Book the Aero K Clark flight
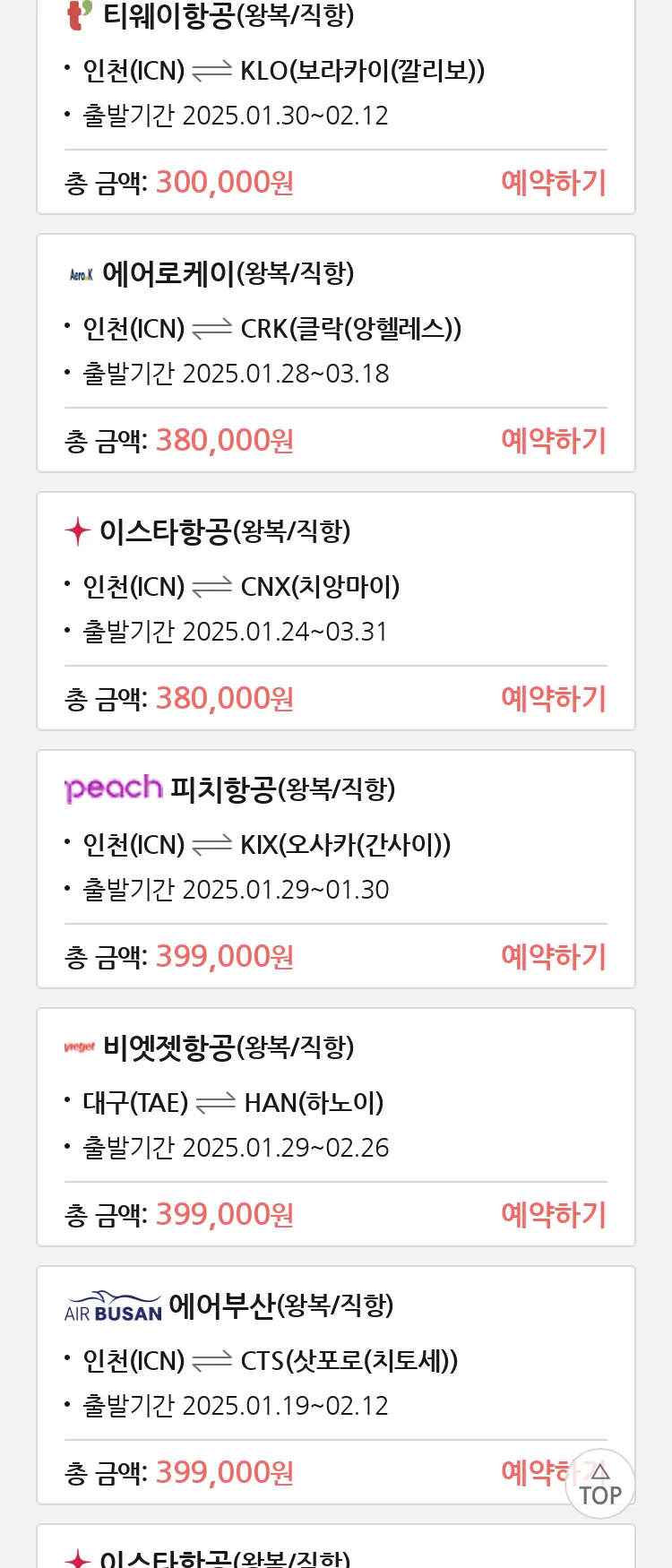672x1568 pixels. 554,441
